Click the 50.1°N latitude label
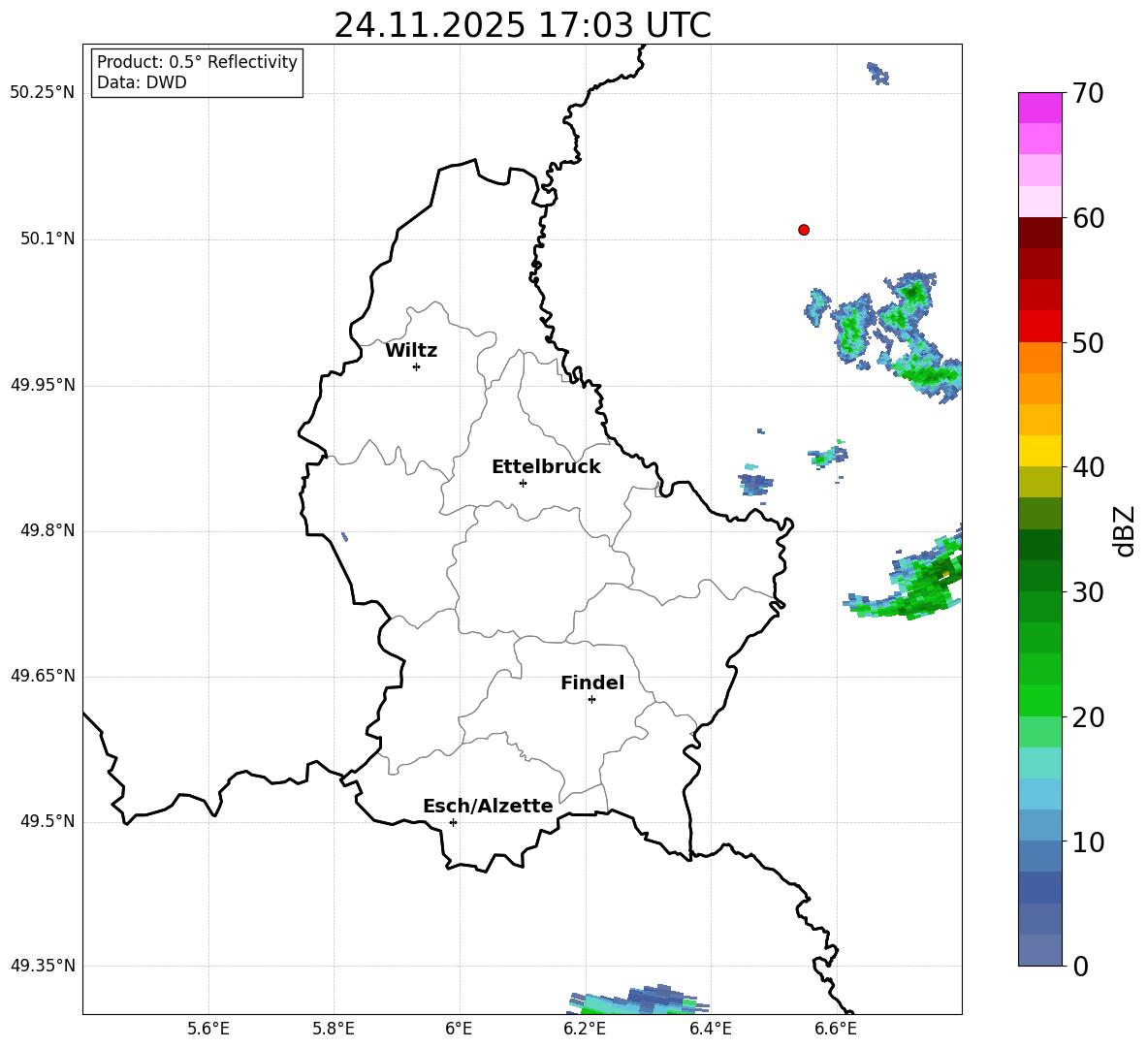1148x1048 pixels. tap(48, 239)
